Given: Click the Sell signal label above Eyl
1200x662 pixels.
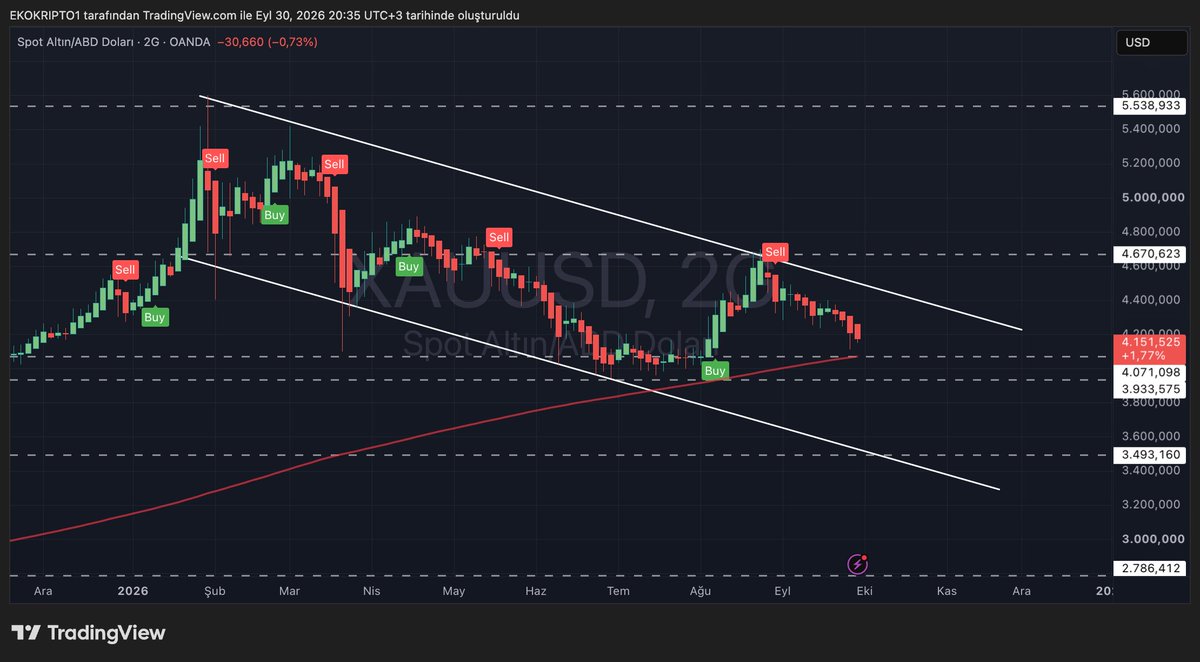Looking at the screenshot, I should point(775,251).
